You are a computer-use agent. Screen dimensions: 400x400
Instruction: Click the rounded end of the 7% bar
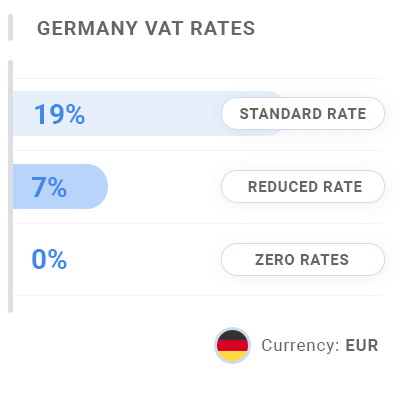97,186
